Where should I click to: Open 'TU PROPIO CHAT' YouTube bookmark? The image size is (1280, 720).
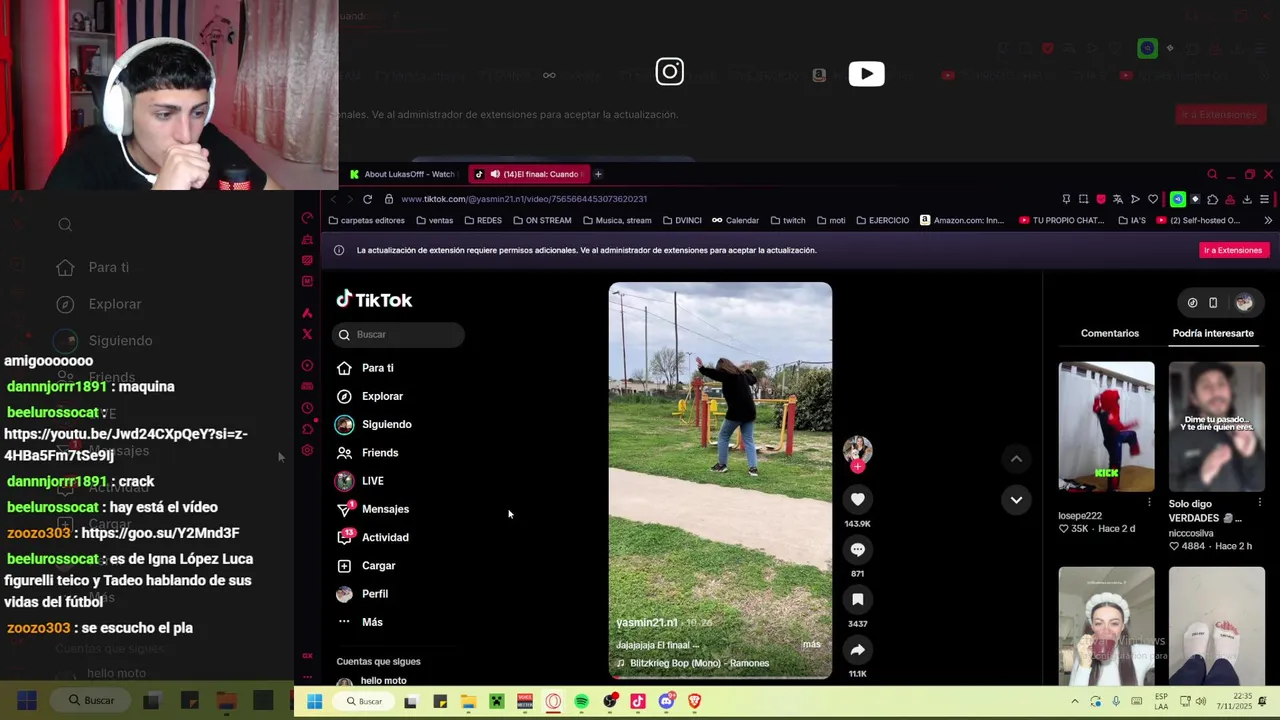coord(1061,221)
